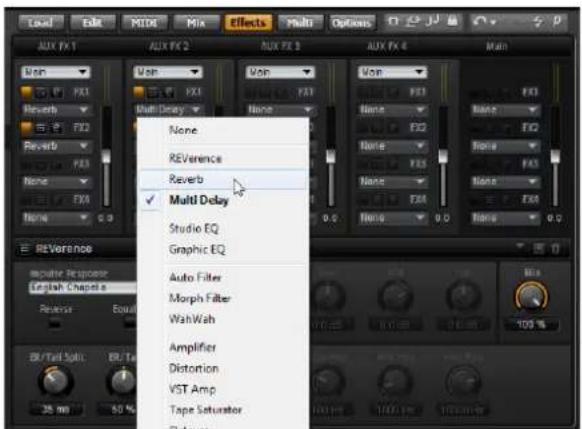Click AUX FX 4 level fader handle

pyautogui.click(x=443, y=156)
